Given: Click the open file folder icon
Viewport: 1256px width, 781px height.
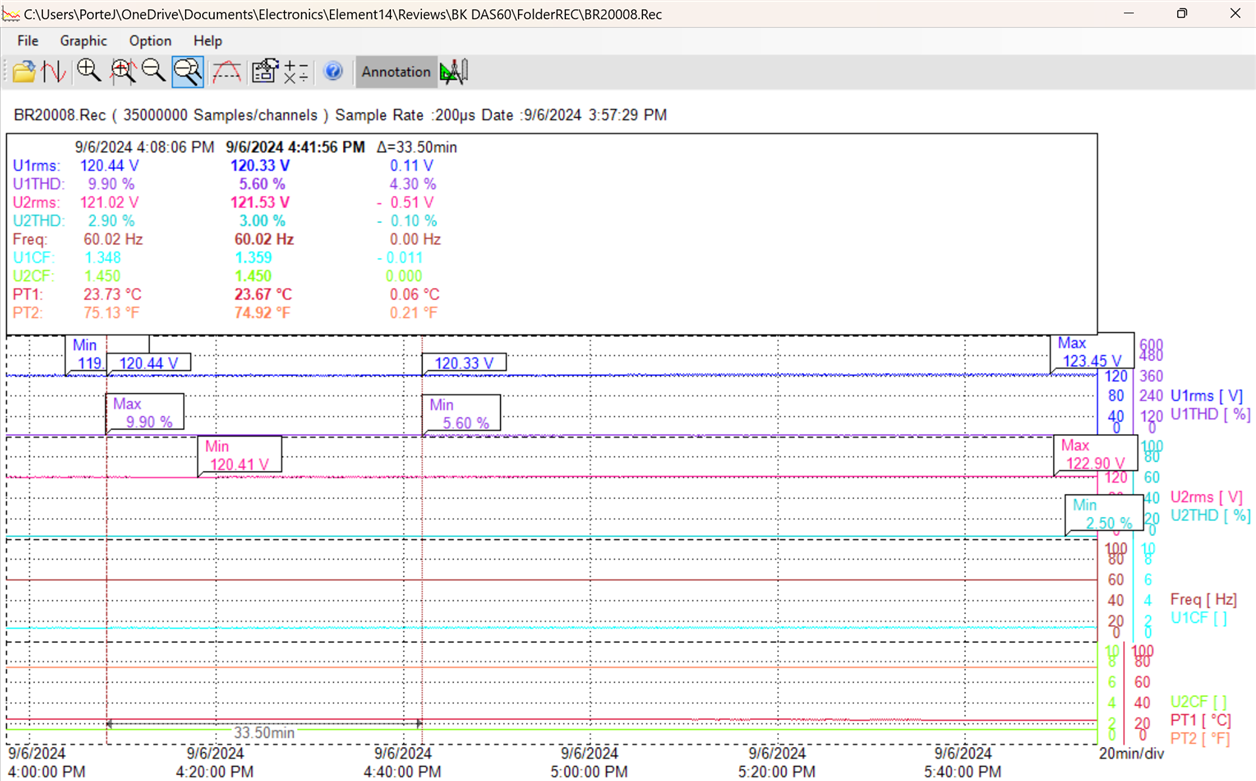Looking at the screenshot, I should (24, 71).
